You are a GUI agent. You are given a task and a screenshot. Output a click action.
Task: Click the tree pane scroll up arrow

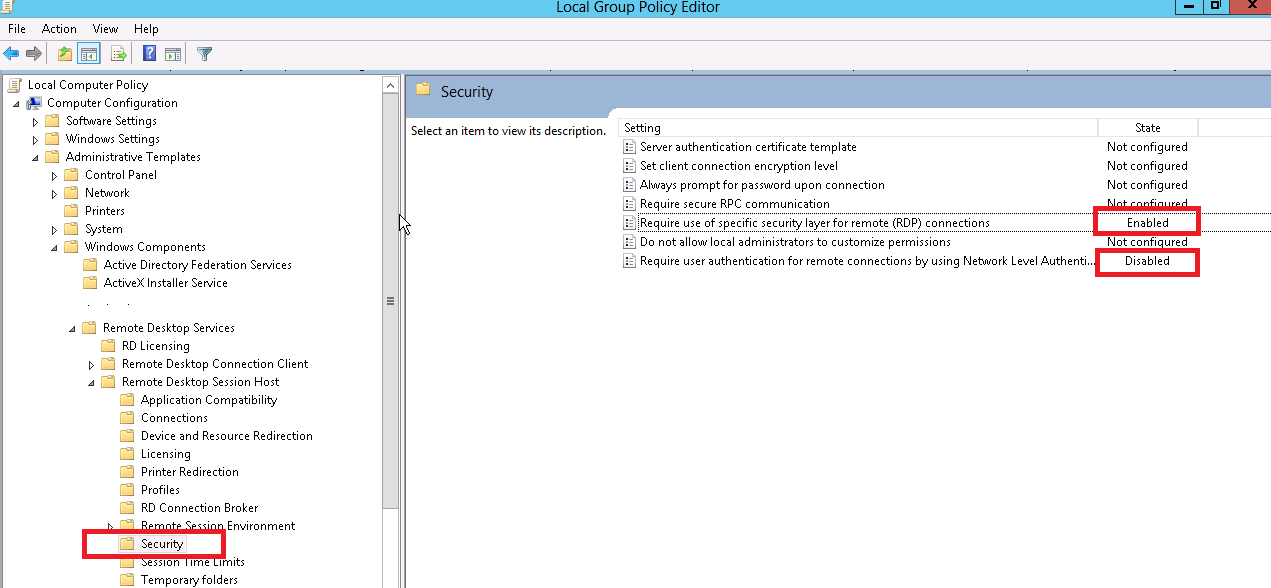(390, 86)
